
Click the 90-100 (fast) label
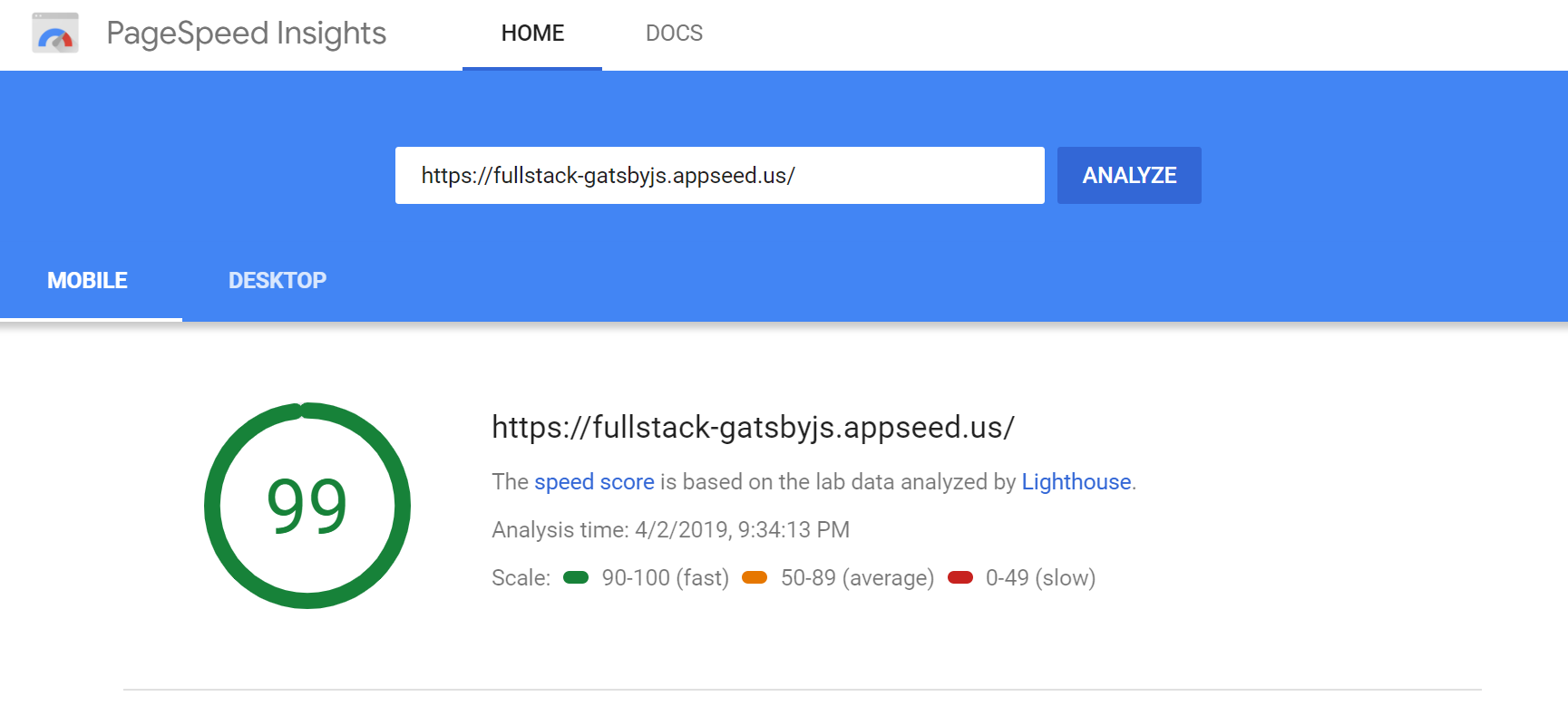point(665,578)
